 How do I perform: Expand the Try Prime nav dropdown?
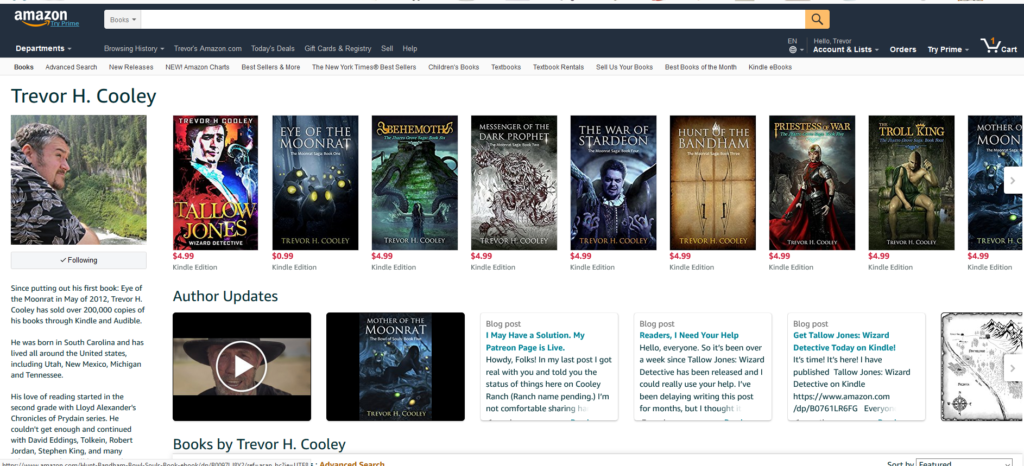tap(948, 50)
